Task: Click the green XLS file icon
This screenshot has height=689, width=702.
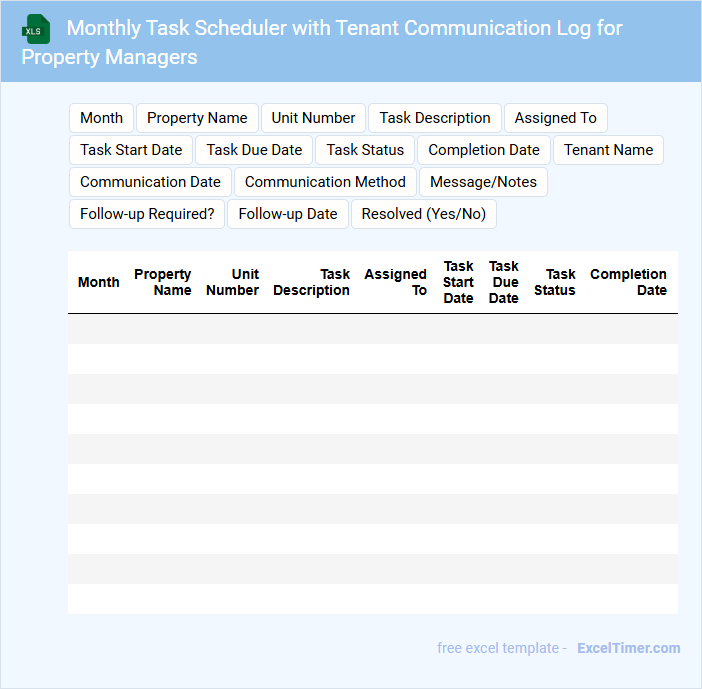Action: pos(36,30)
